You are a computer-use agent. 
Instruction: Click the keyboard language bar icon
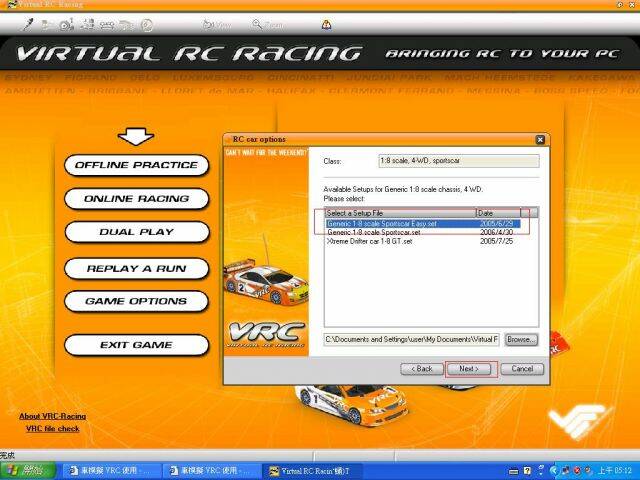point(514,471)
